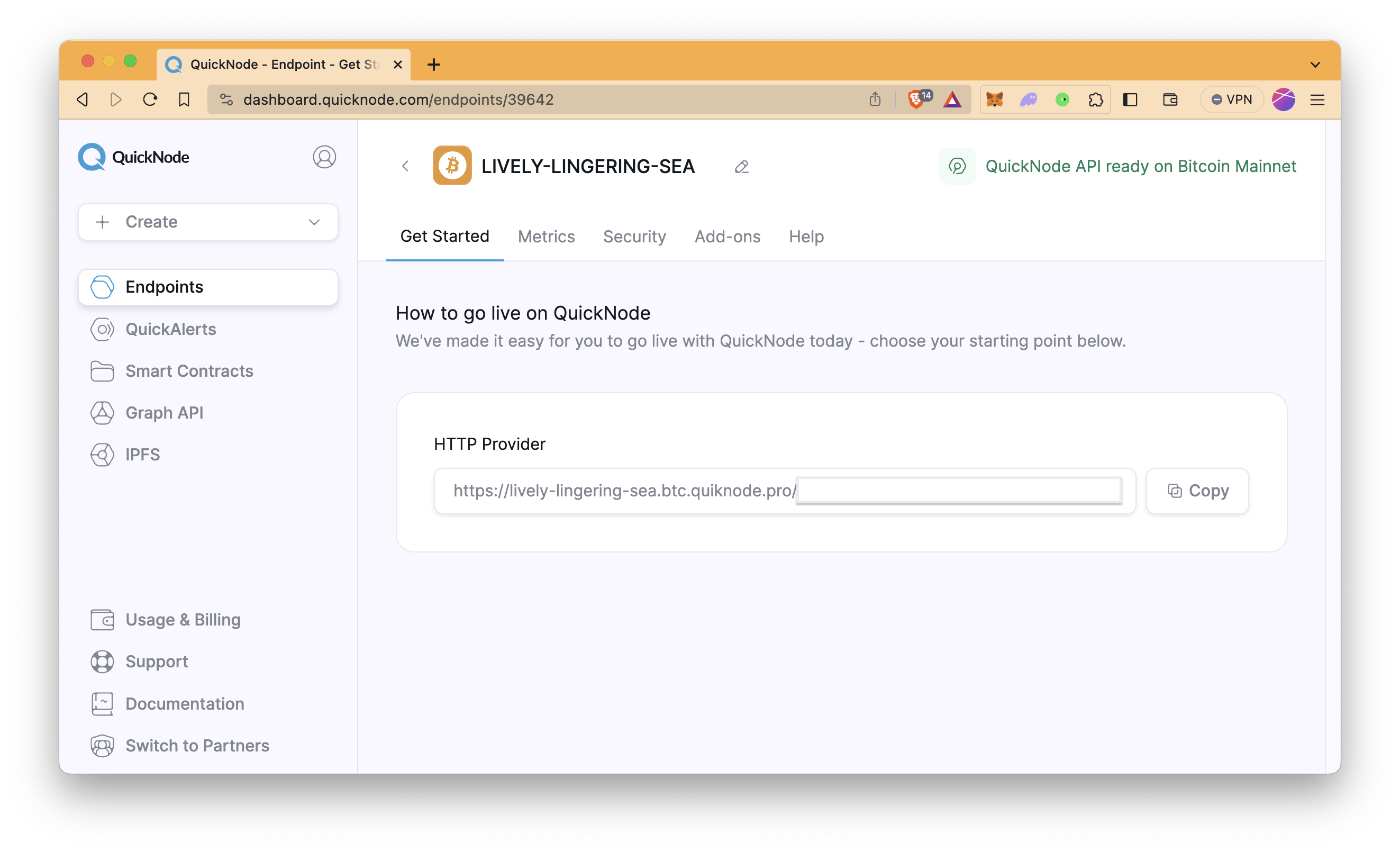Click the QuickAlerts sidebar icon
Image resolution: width=1400 pixels, height=852 pixels.
click(x=102, y=329)
